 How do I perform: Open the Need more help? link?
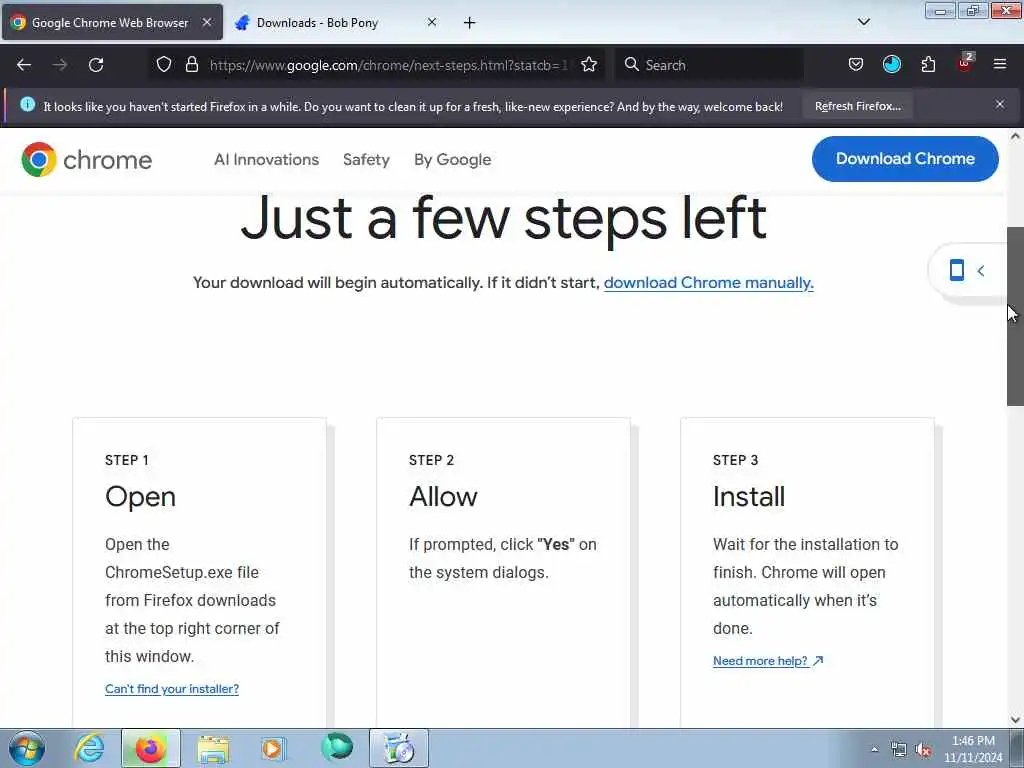pos(768,661)
